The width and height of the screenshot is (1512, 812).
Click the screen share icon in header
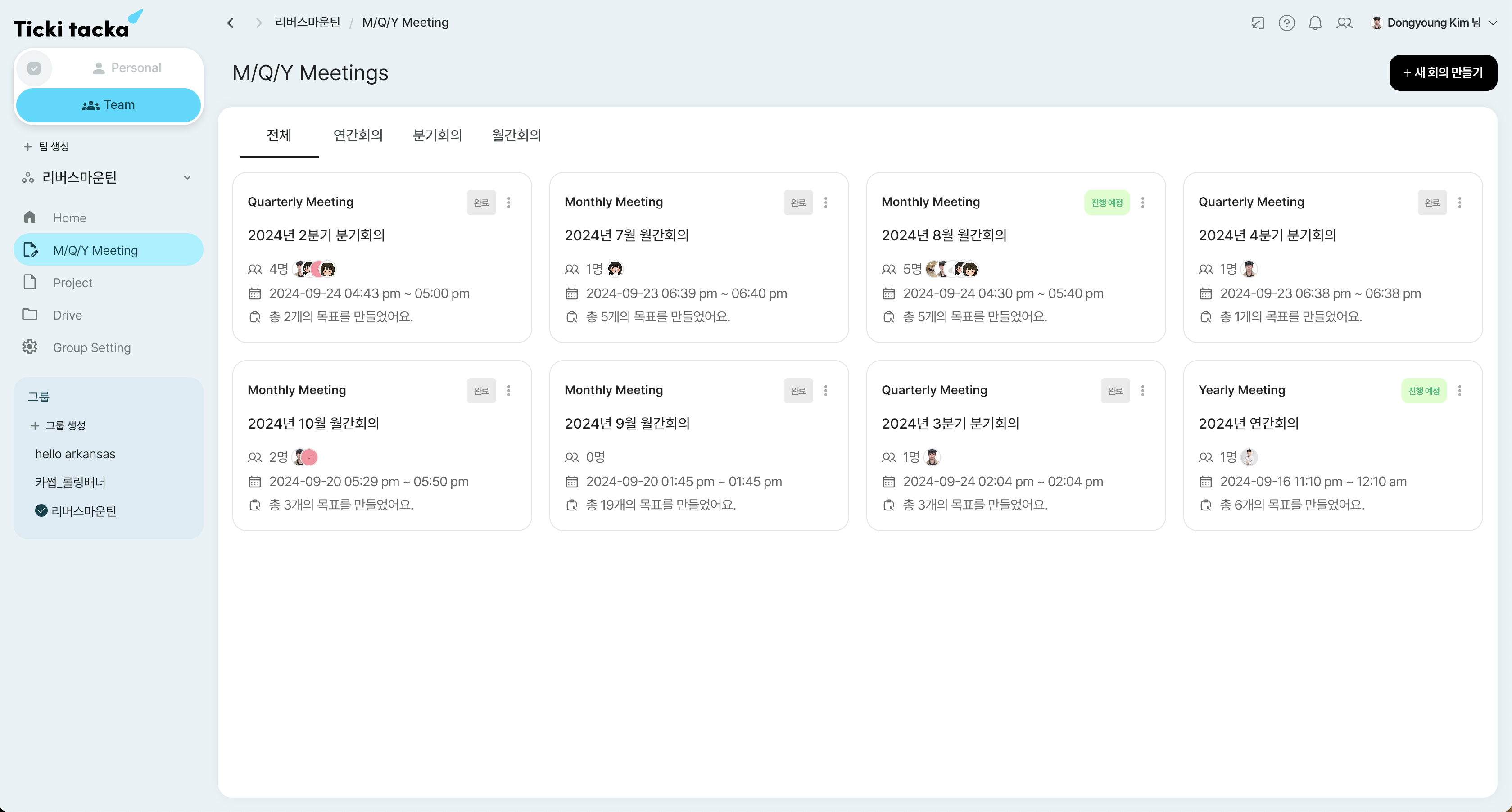coord(1257,23)
